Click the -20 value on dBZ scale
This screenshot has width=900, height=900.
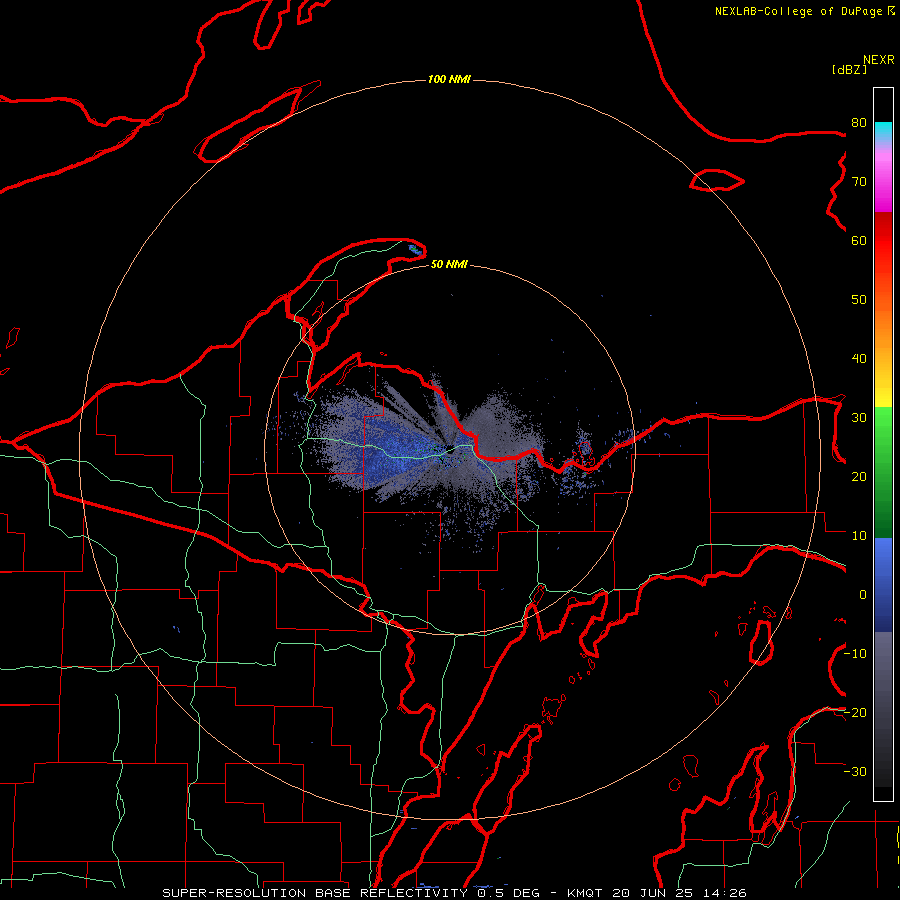point(855,712)
